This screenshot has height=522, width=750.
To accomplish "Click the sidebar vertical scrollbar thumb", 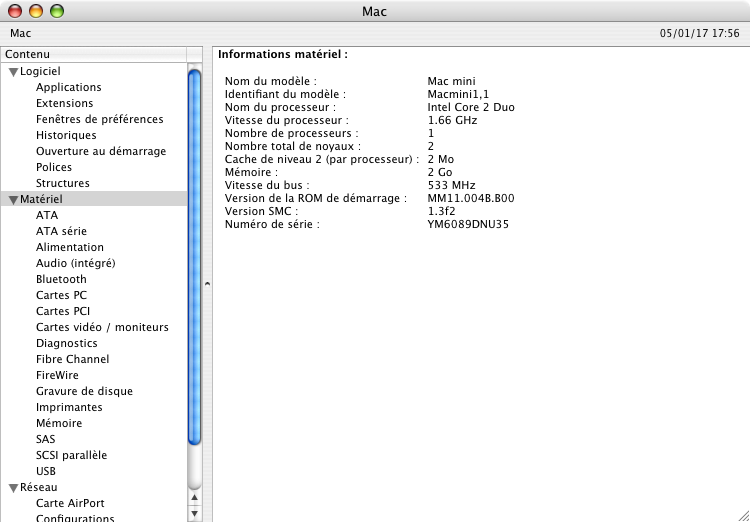I will 194,257.
